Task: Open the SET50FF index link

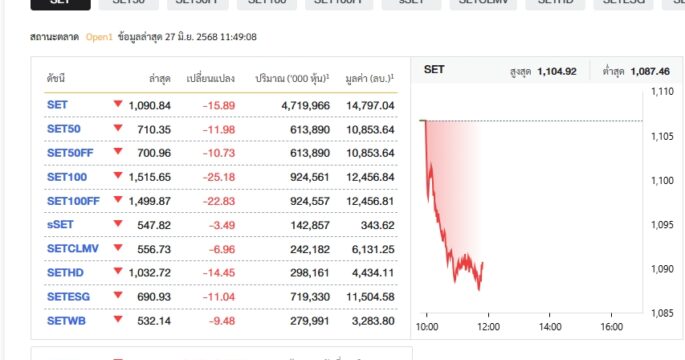Action: [70, 153]
